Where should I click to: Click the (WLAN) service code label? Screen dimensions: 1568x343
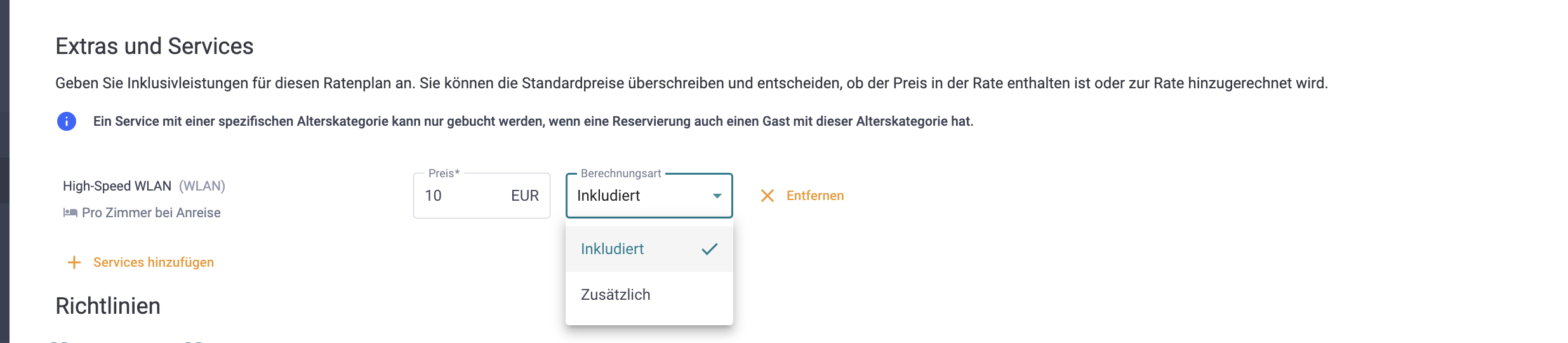pos(202,186)
